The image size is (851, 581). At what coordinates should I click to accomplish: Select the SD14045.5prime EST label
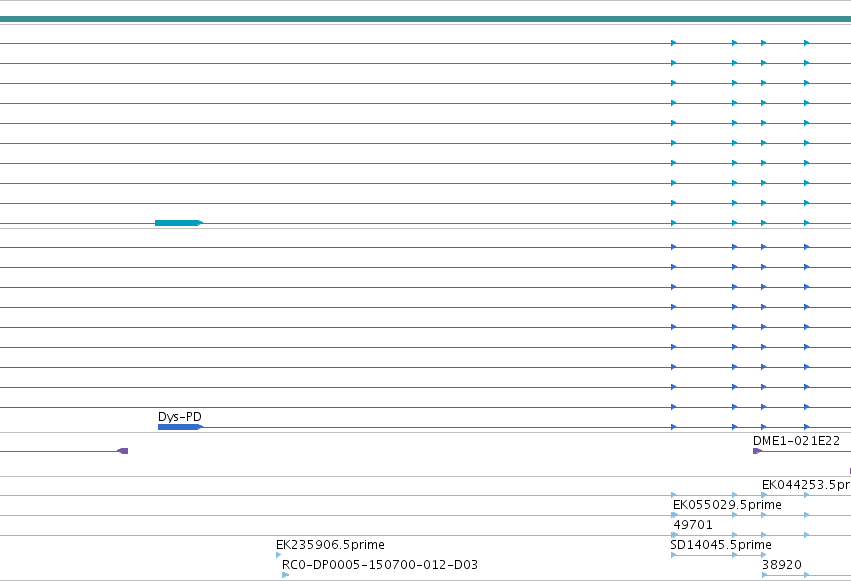click(721, 545)
